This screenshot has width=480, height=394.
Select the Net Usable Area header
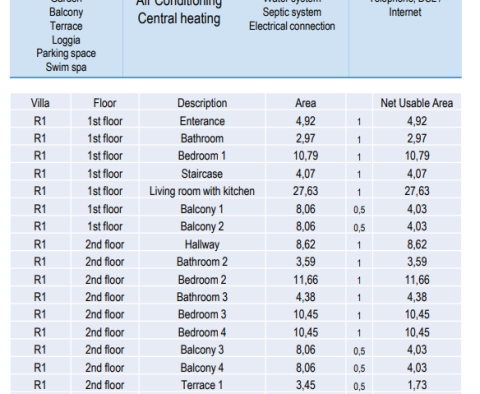(x=417, y=103)
